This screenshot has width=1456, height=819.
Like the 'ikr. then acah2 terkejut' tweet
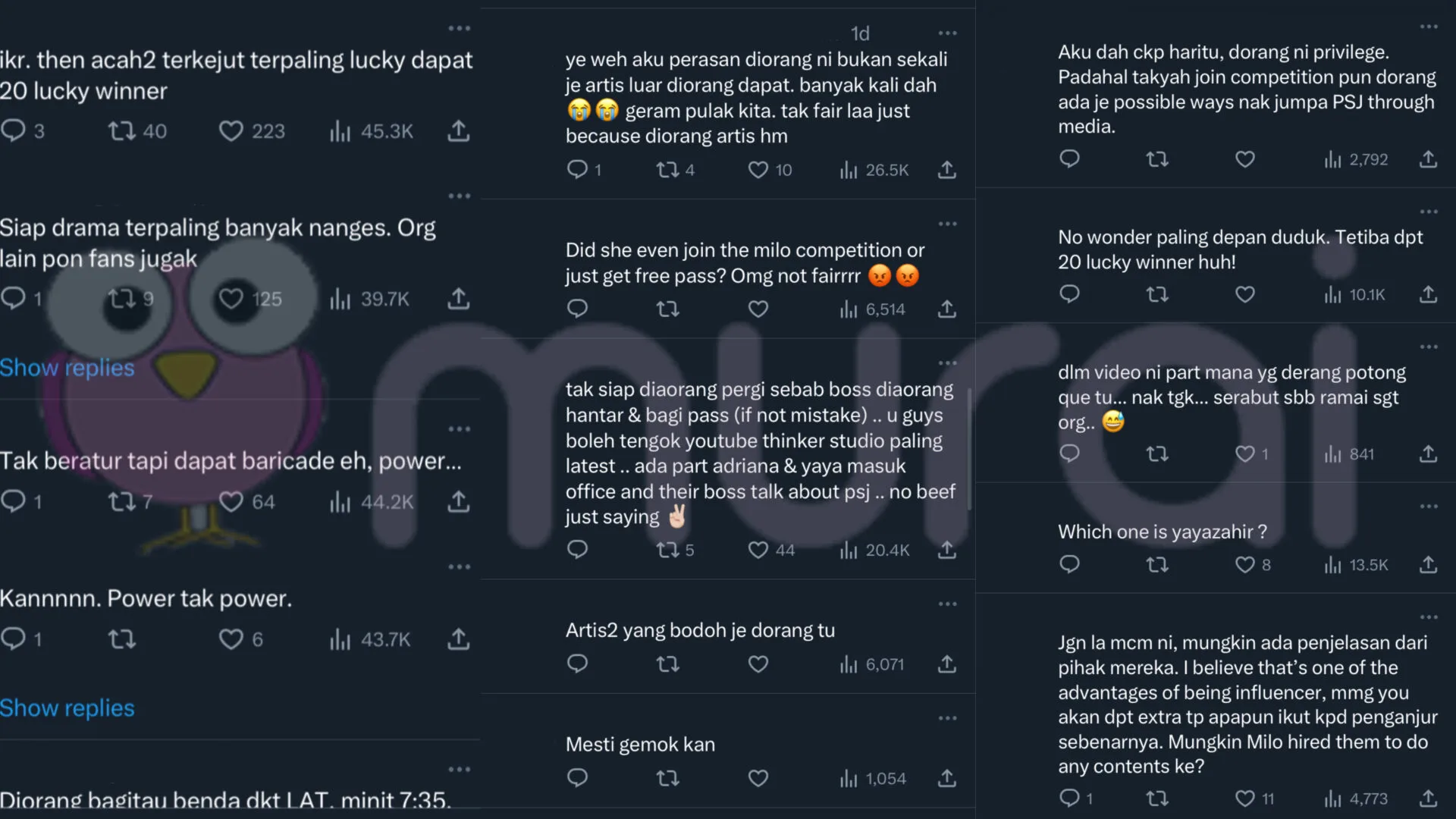tap(231, 131)
